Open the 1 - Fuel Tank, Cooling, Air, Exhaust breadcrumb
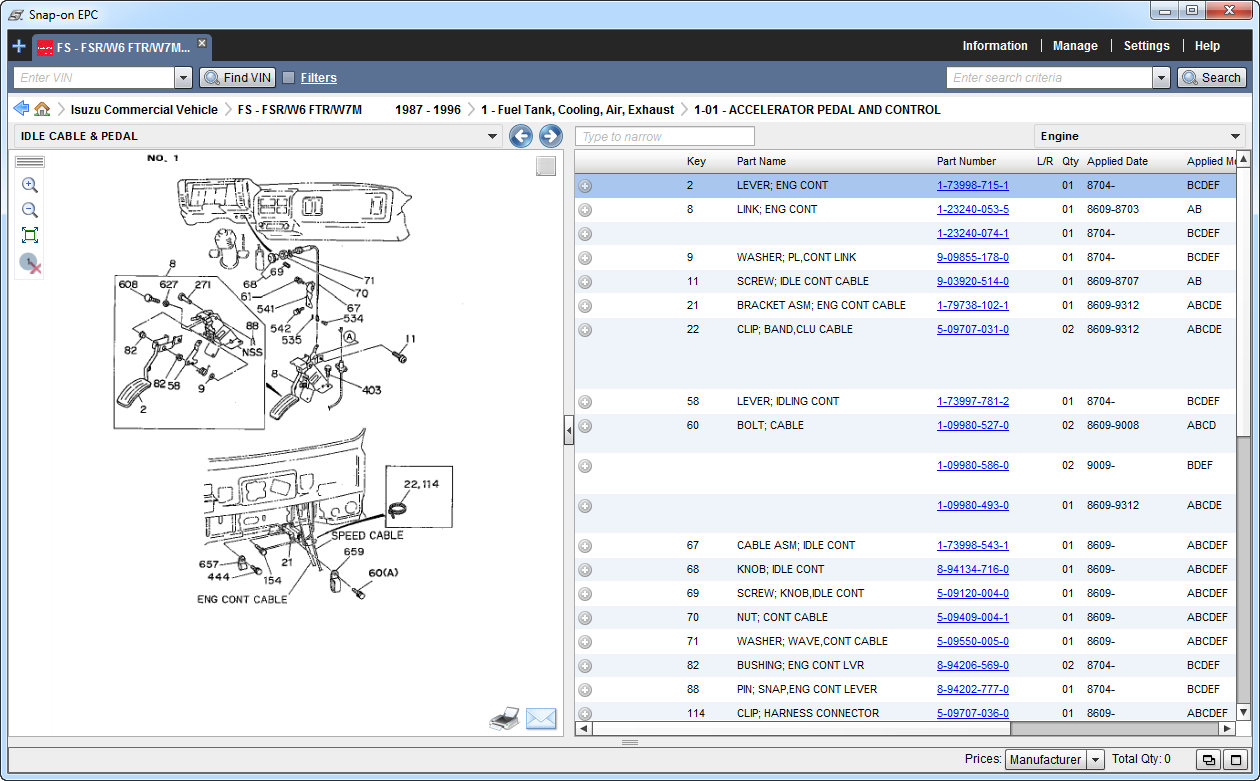Viewport: 1260px width, 781px height. (577, 110)
